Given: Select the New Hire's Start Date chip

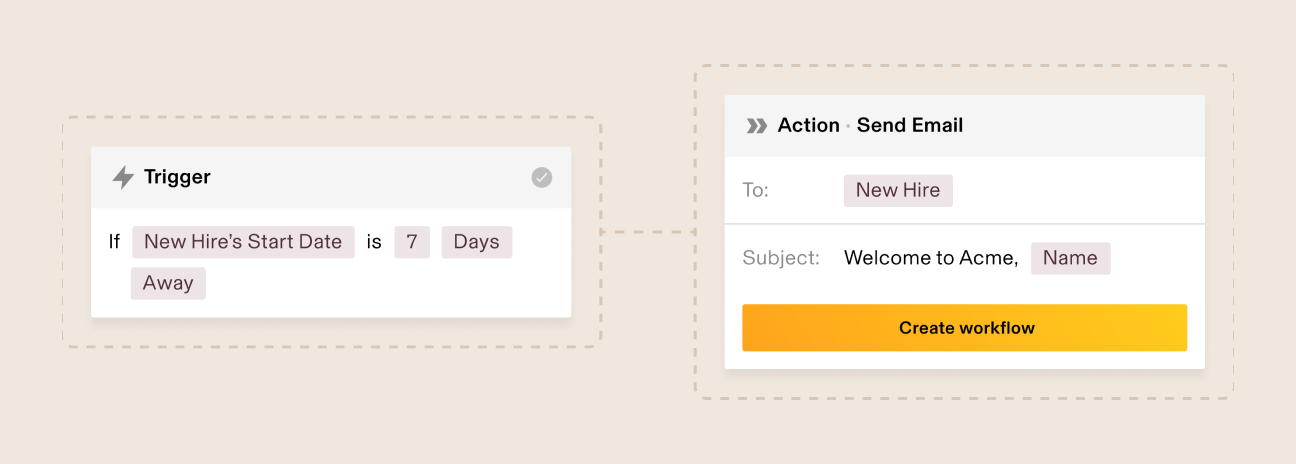Looking at the screenshot, I should [x=243, y=242].
